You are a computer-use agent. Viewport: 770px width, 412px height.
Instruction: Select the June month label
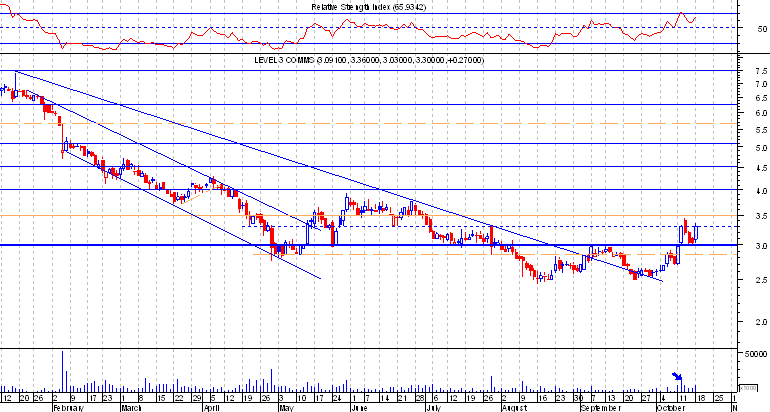[358, 408]
